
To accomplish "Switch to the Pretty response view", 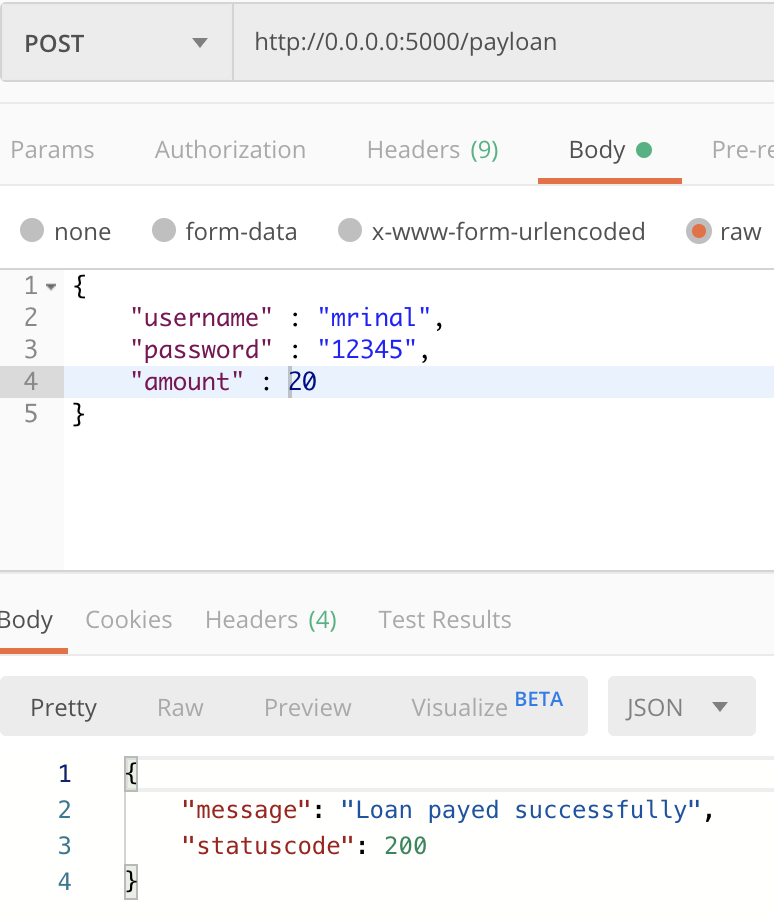I will (64, 706).
